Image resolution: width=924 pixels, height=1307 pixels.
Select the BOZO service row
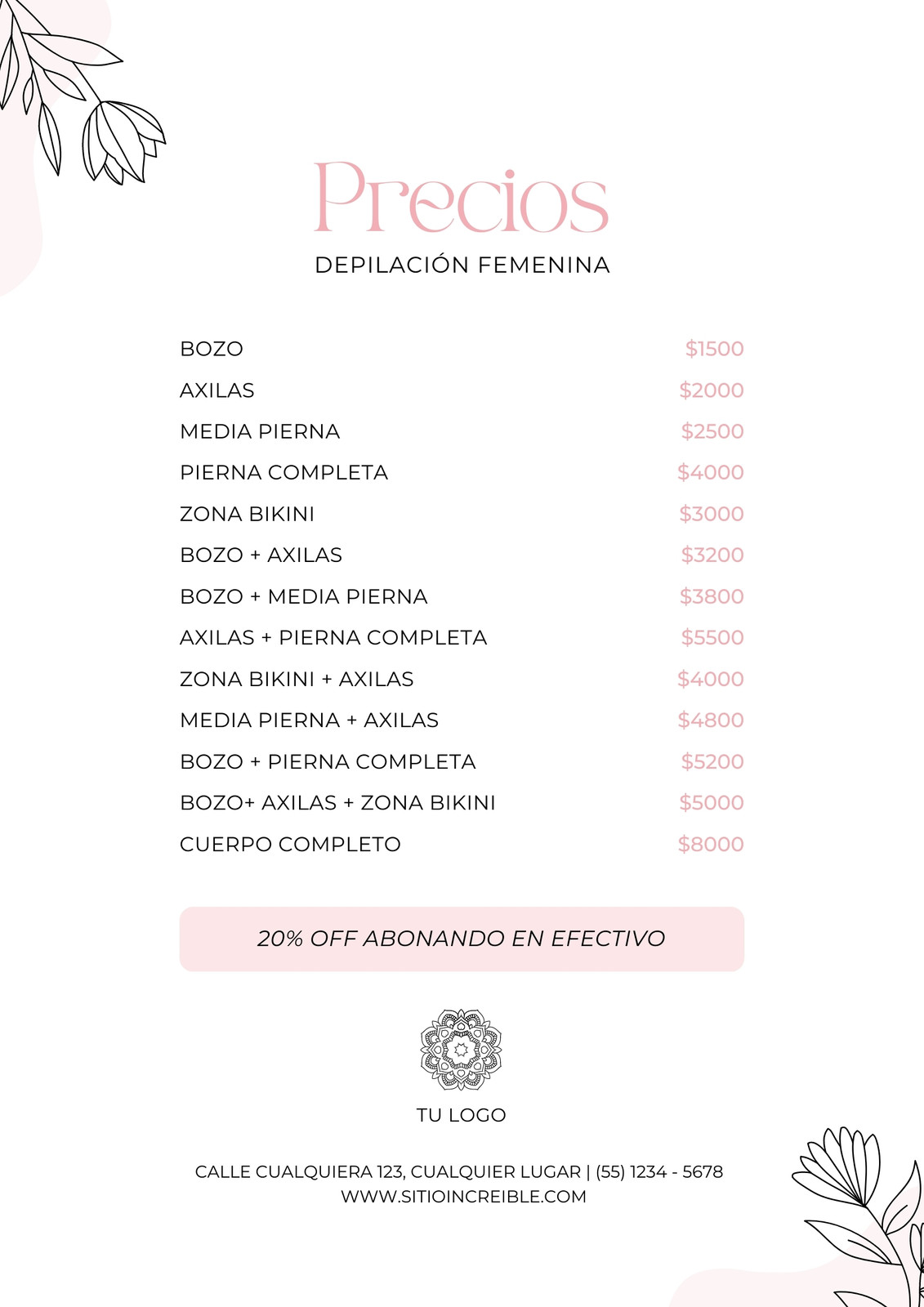(x=462, y=349)
